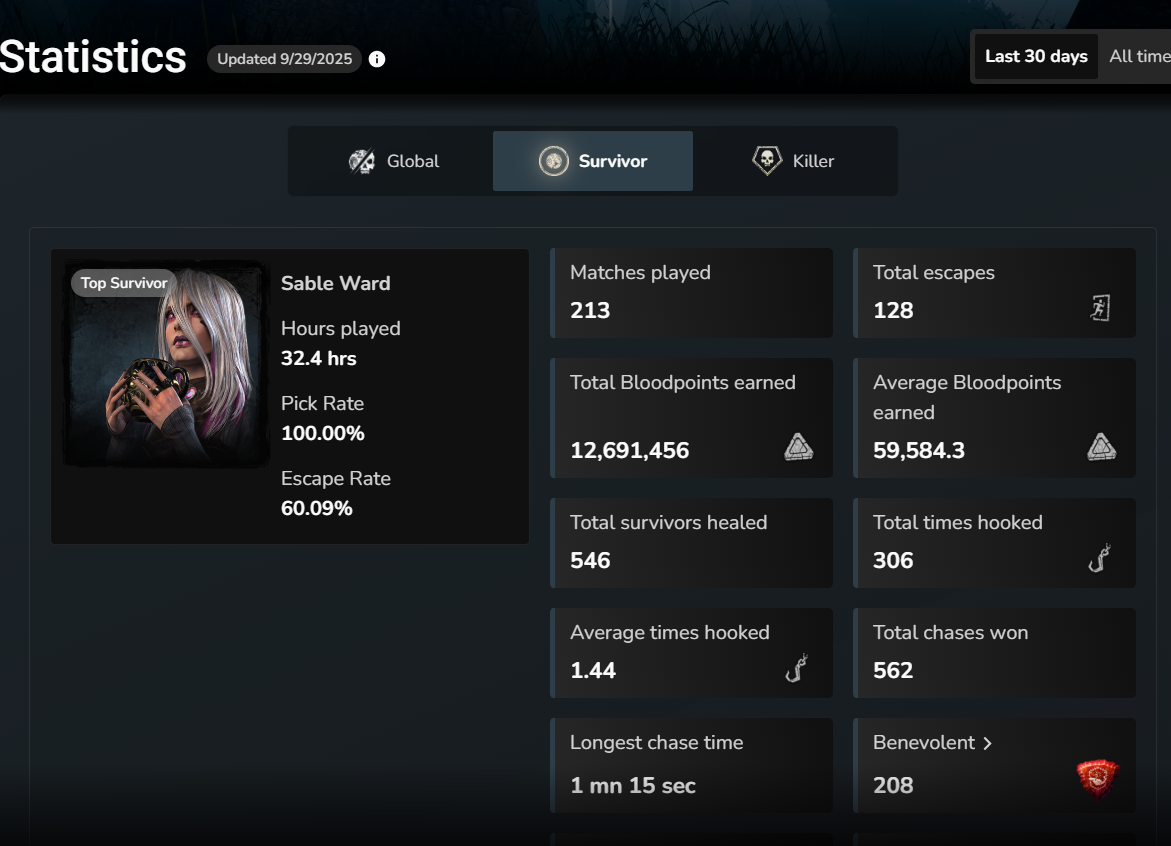Click the Top Survivor badge
This screenshot has width=1171, height=846.
click(x=124, y=283)
